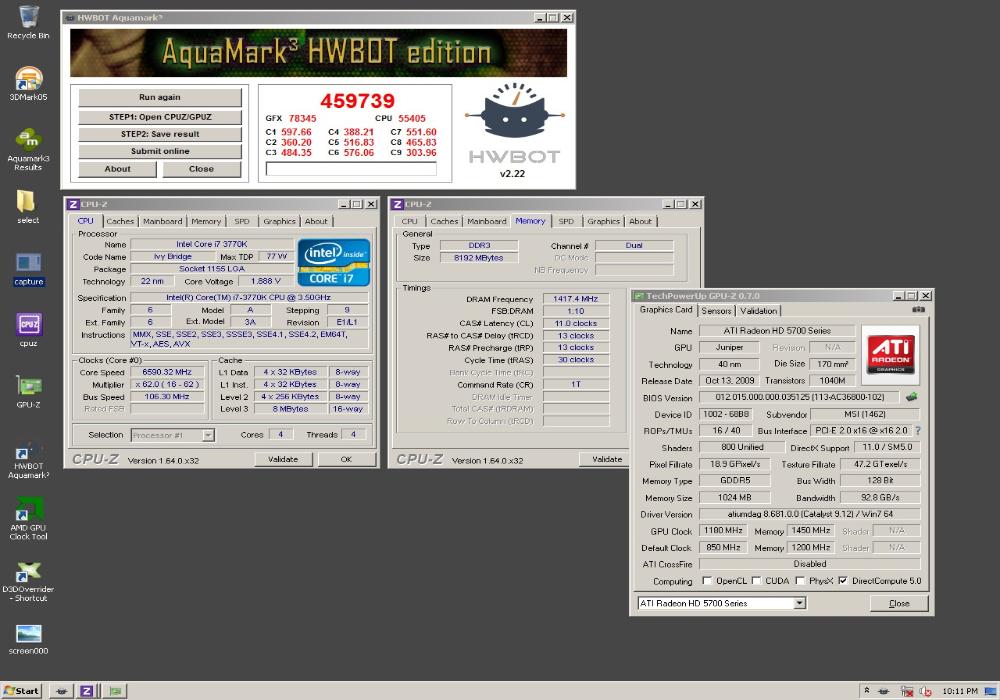Click the Multiplier value x 62.0
This screenshot has width=1000, height=700.
point(167,384)
